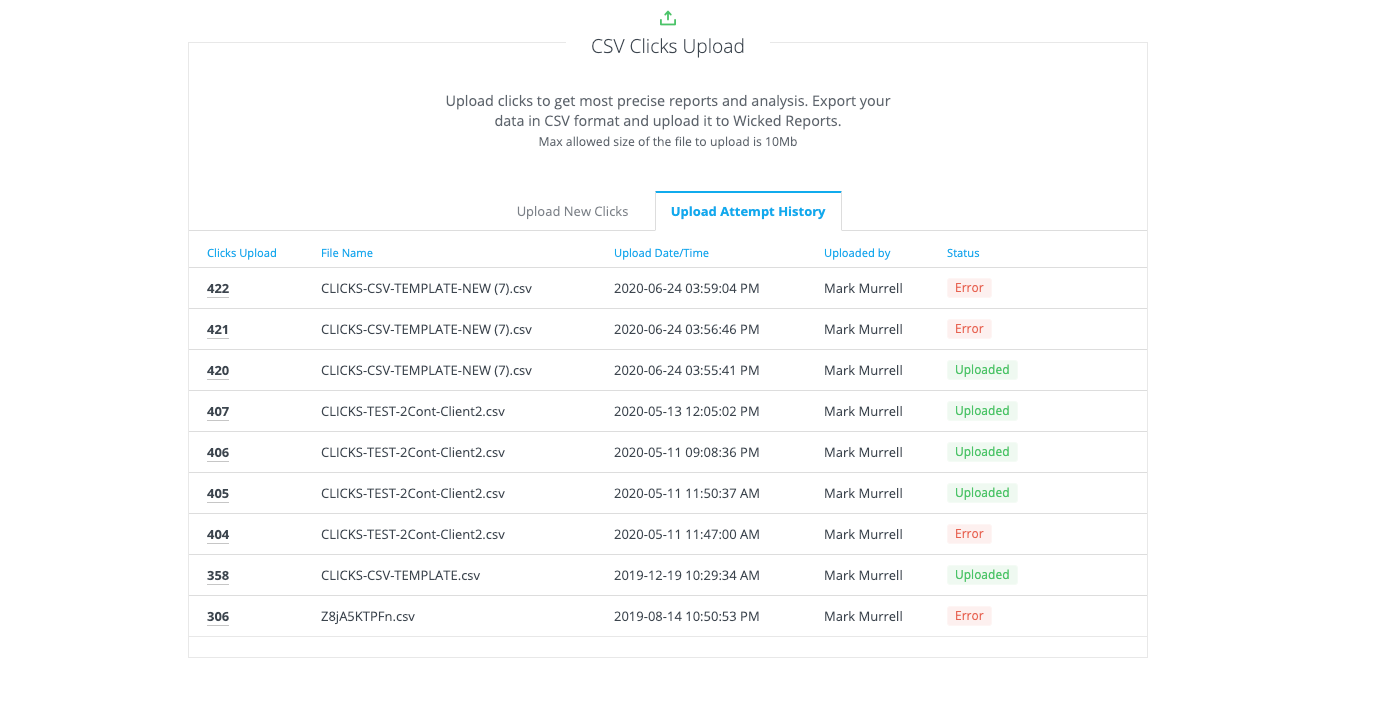Sort table by File Name column
This screenshot has height=715, width=1375.
pyautogui.click(x=346, y=253)
